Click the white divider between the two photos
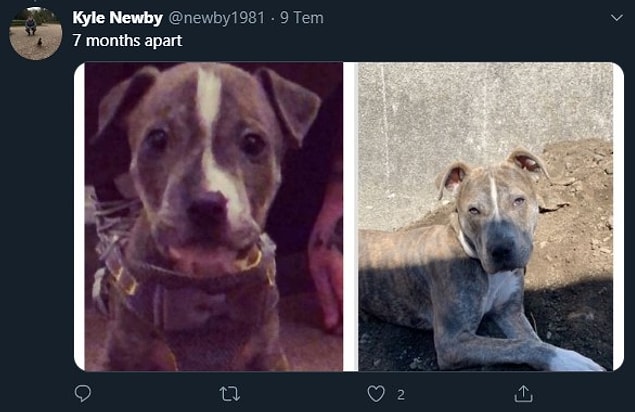 [350, 216]
